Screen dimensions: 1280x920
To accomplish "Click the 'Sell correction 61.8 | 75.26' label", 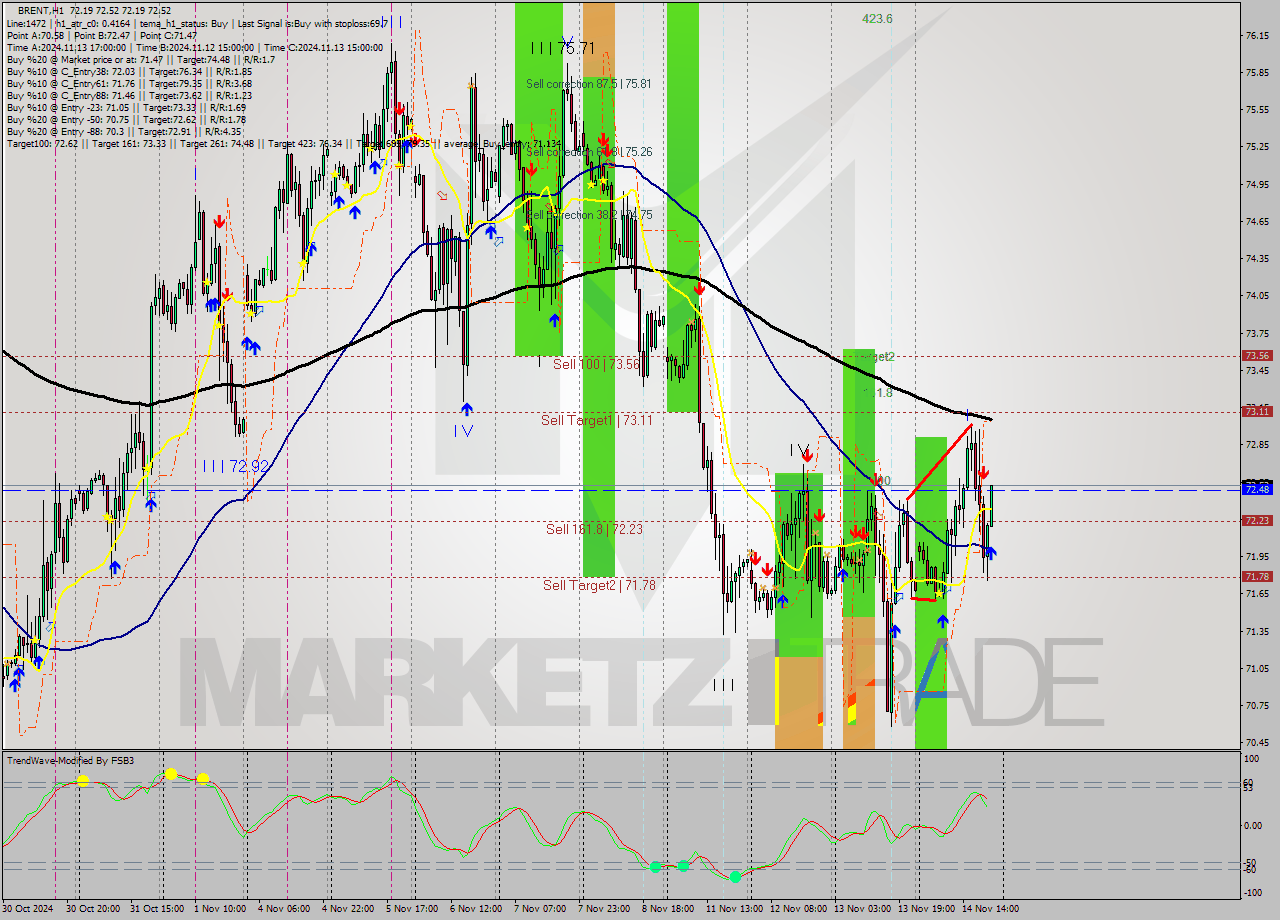I will [x=589, y=152].
